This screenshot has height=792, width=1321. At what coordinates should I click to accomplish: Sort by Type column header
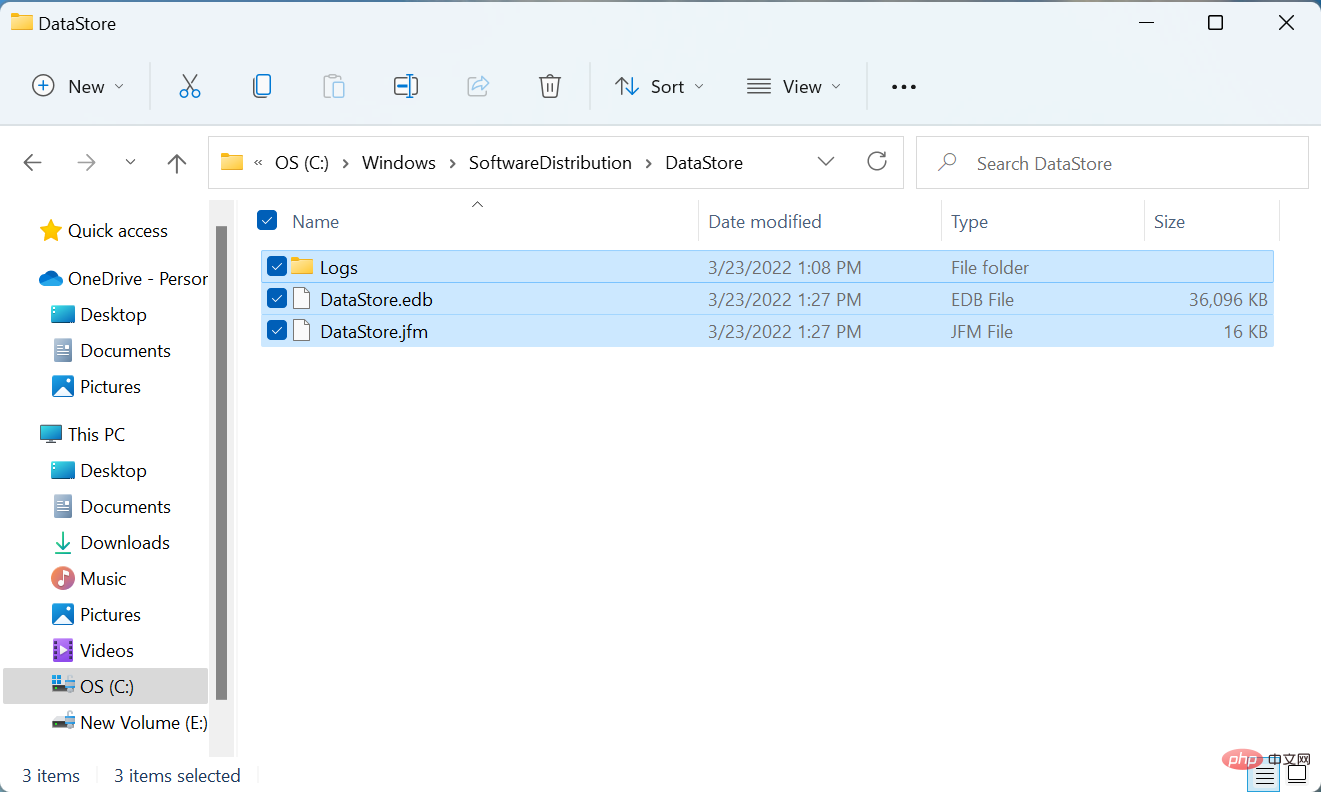(1043, 221)
